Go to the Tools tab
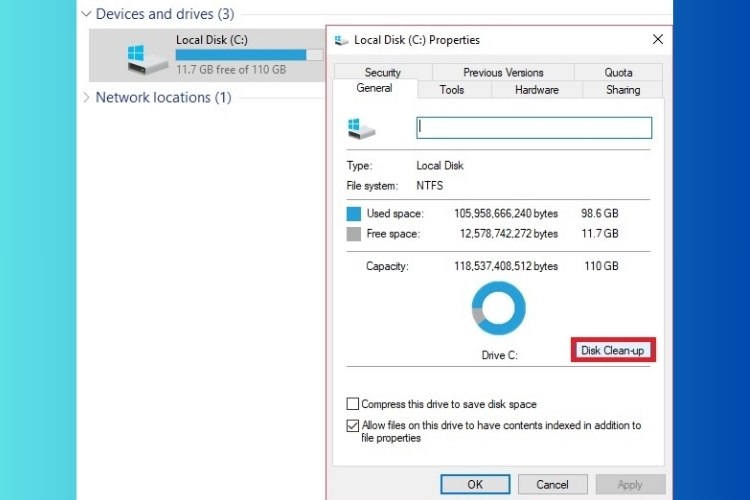The image size is (750, 500). pos(452,90)
